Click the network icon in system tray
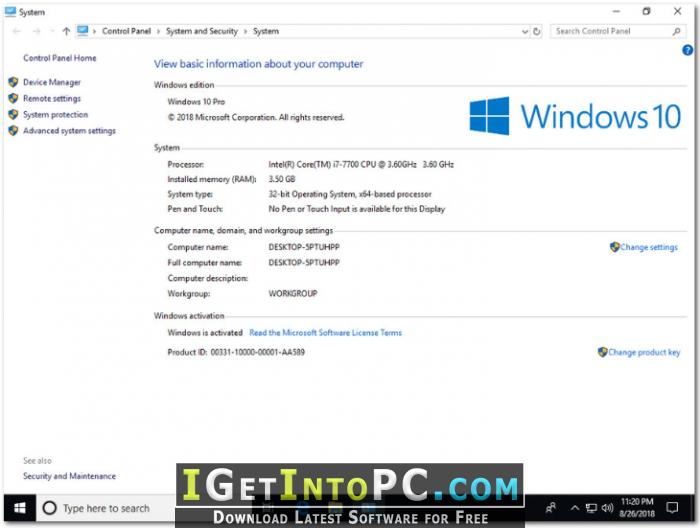 pyautogui.click(x=591, y=508)
